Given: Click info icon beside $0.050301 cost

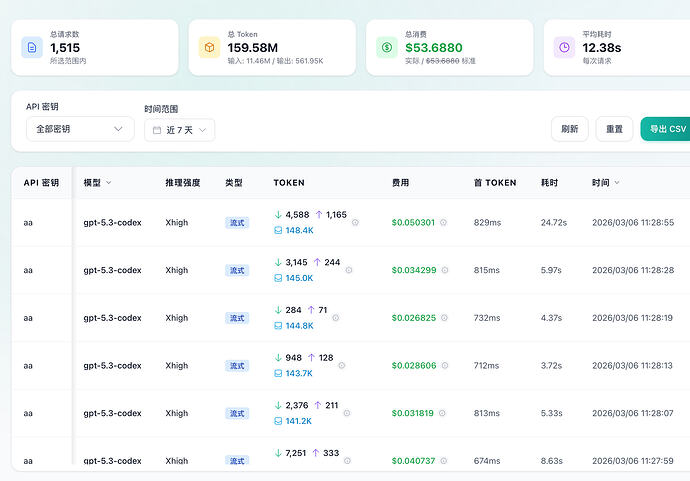Looking at the screenshot, I should (x=444, y=223).
